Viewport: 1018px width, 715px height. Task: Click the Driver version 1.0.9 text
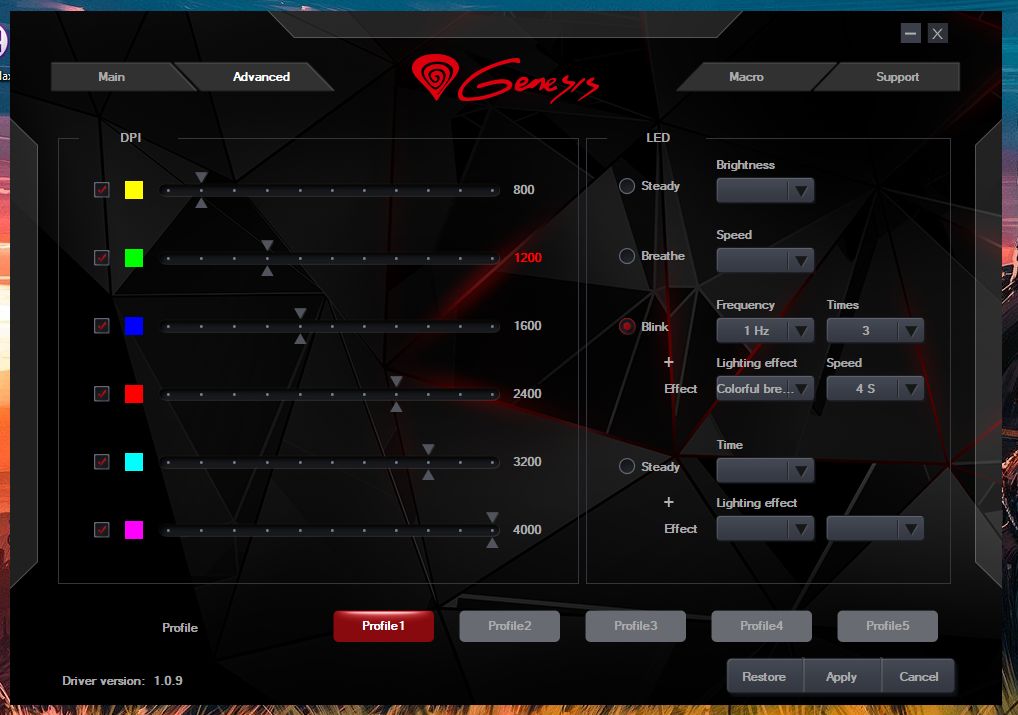[122, 681]
